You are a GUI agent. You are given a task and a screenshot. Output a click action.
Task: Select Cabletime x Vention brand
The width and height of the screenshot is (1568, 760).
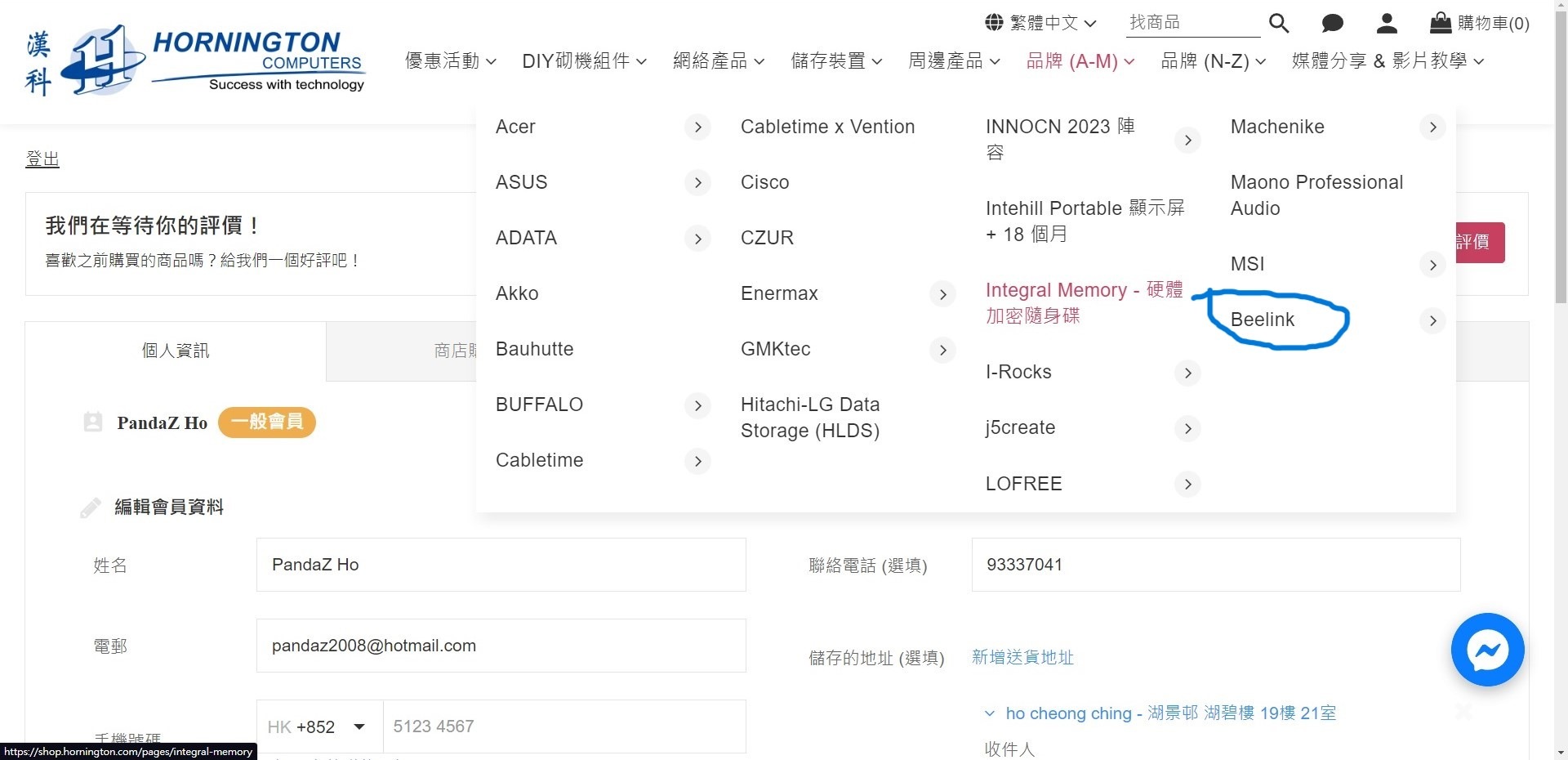(x=827, y=127)
